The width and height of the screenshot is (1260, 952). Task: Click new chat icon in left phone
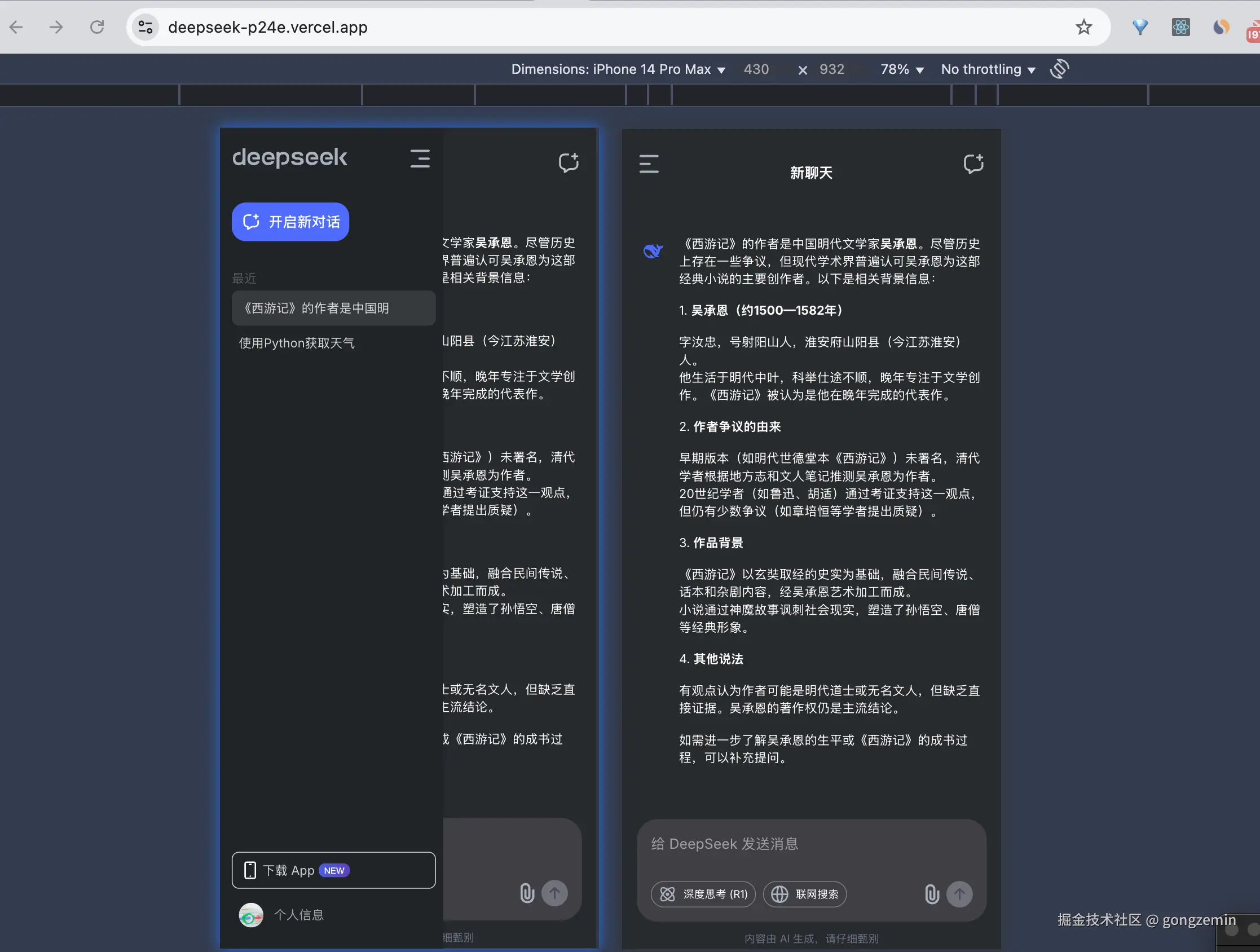tap(568, 162)
